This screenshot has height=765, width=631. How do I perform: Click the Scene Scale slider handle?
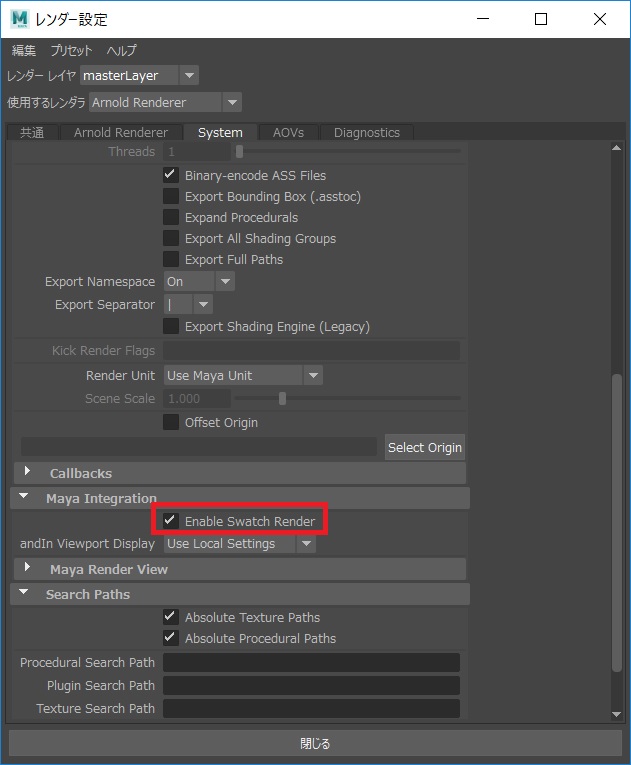(282, 399)
